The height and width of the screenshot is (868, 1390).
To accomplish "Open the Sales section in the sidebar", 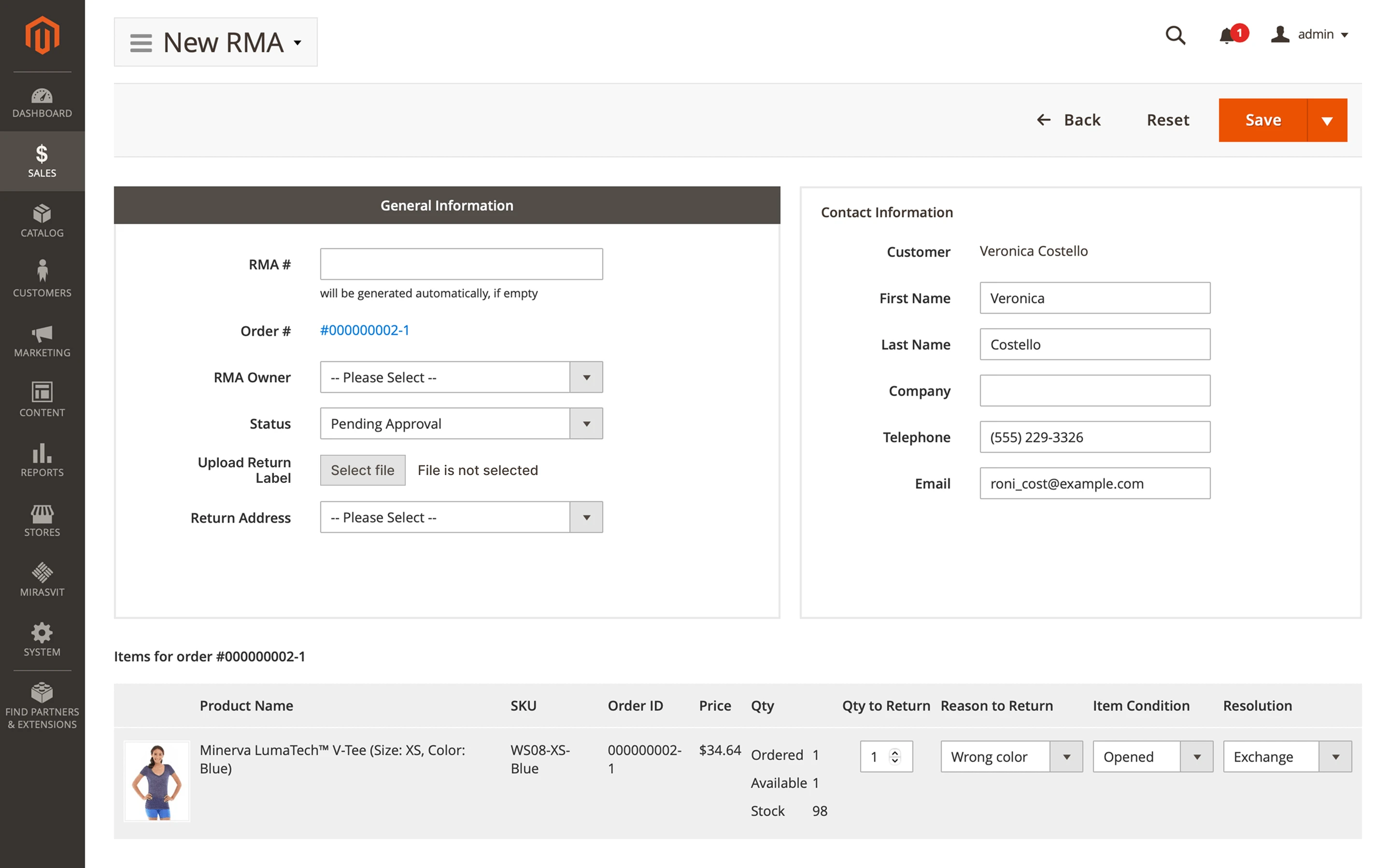I will click(42, 161).
